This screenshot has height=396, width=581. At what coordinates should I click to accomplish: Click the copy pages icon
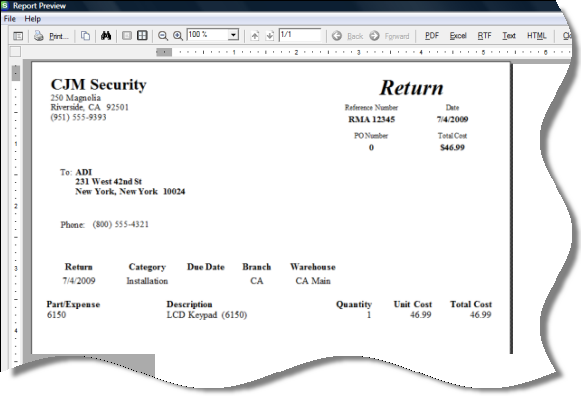click(86, 36)
